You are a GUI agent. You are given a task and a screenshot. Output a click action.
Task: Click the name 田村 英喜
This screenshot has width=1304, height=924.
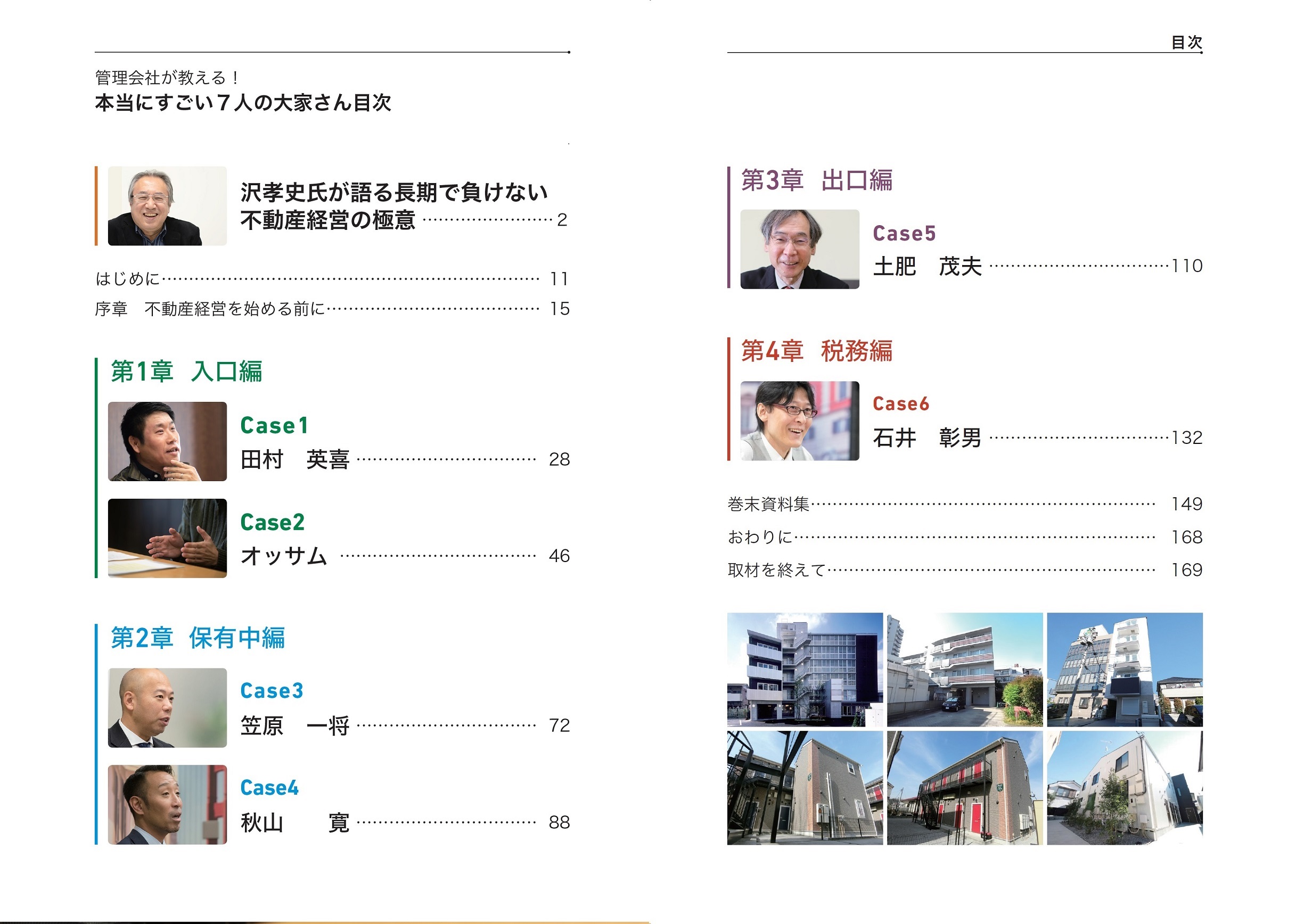tap(295, 459)
